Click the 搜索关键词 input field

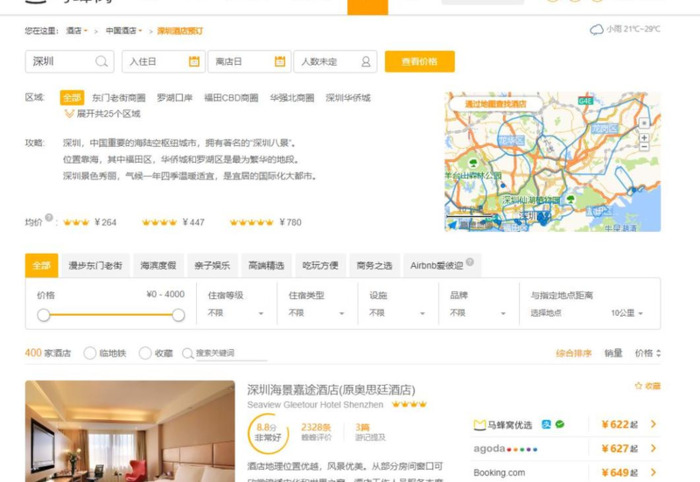tap(231, 353)
